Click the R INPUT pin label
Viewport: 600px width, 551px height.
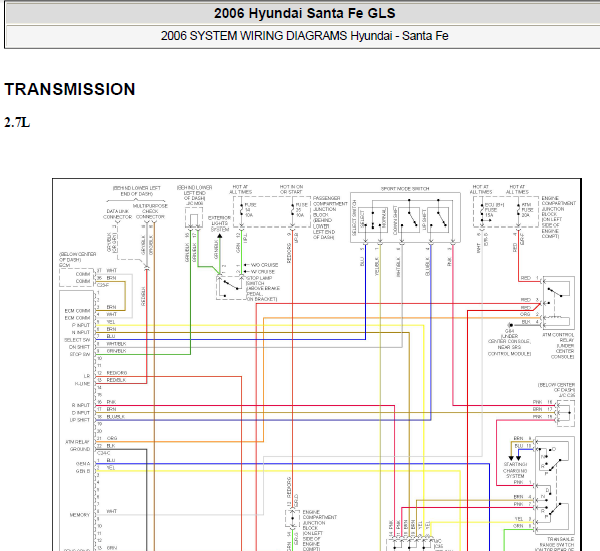click(81, 405)
